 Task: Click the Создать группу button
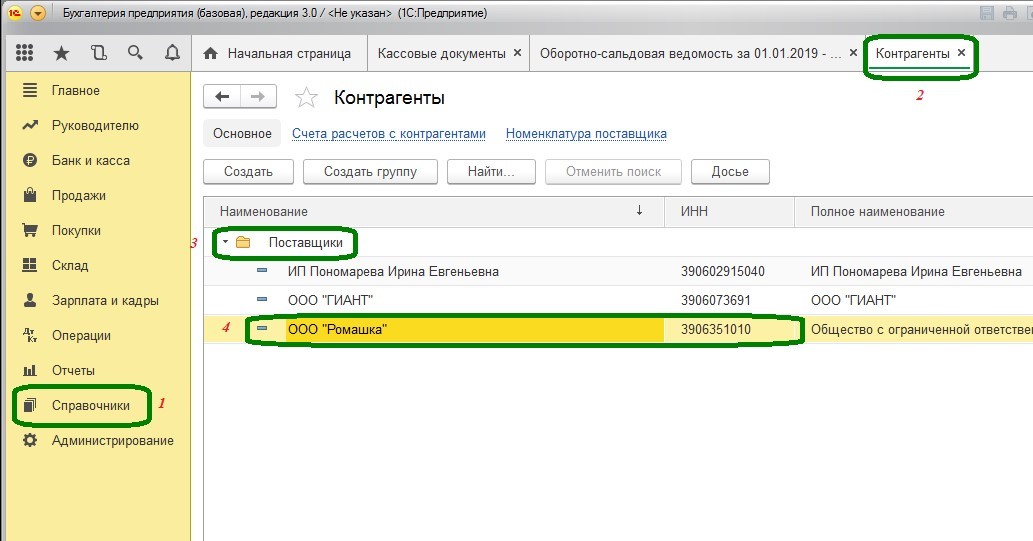(370, 171)
